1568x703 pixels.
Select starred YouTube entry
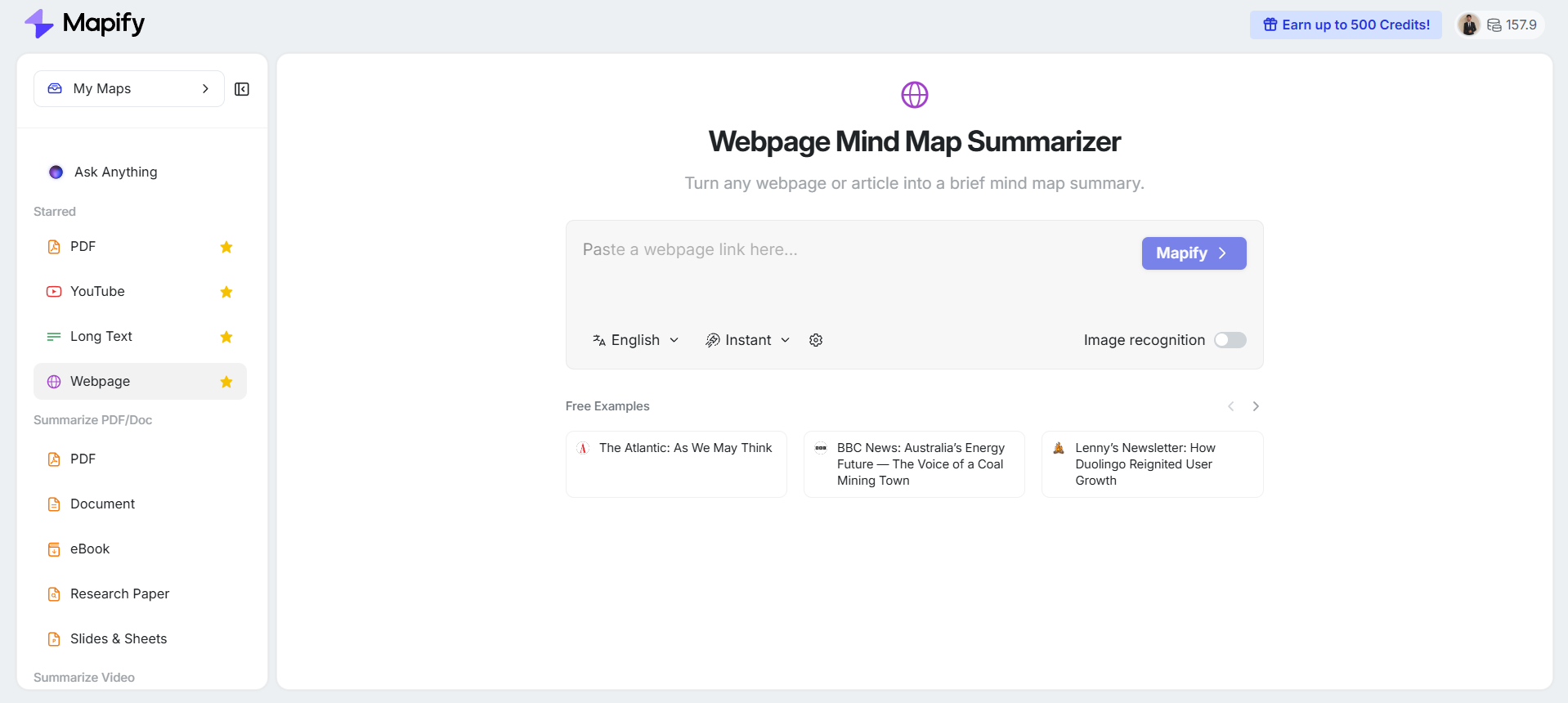point(140,292)
